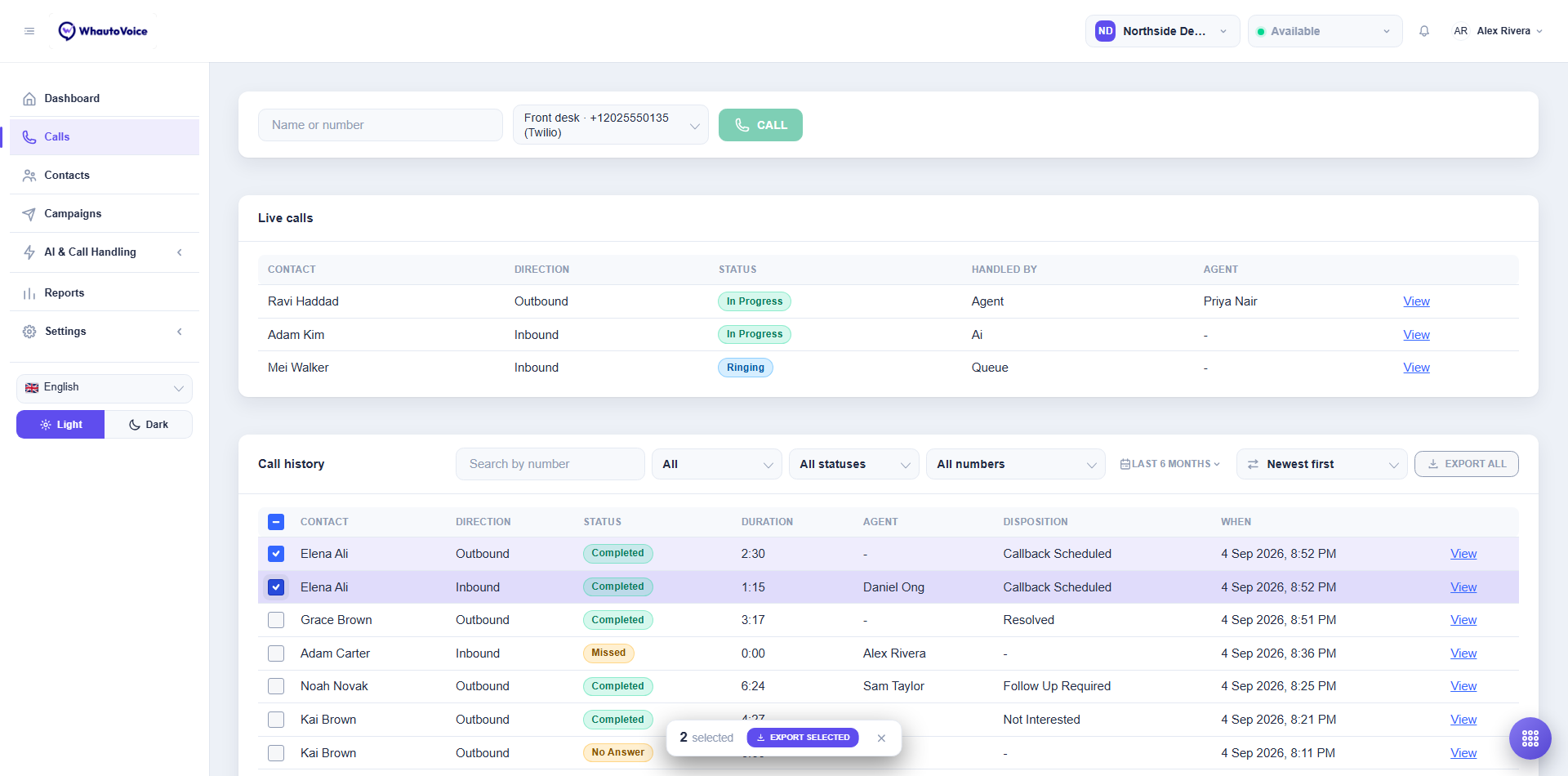Go to Contacts in the sidebar
Screen dimensions: 1568x776
tap(105, 176)
